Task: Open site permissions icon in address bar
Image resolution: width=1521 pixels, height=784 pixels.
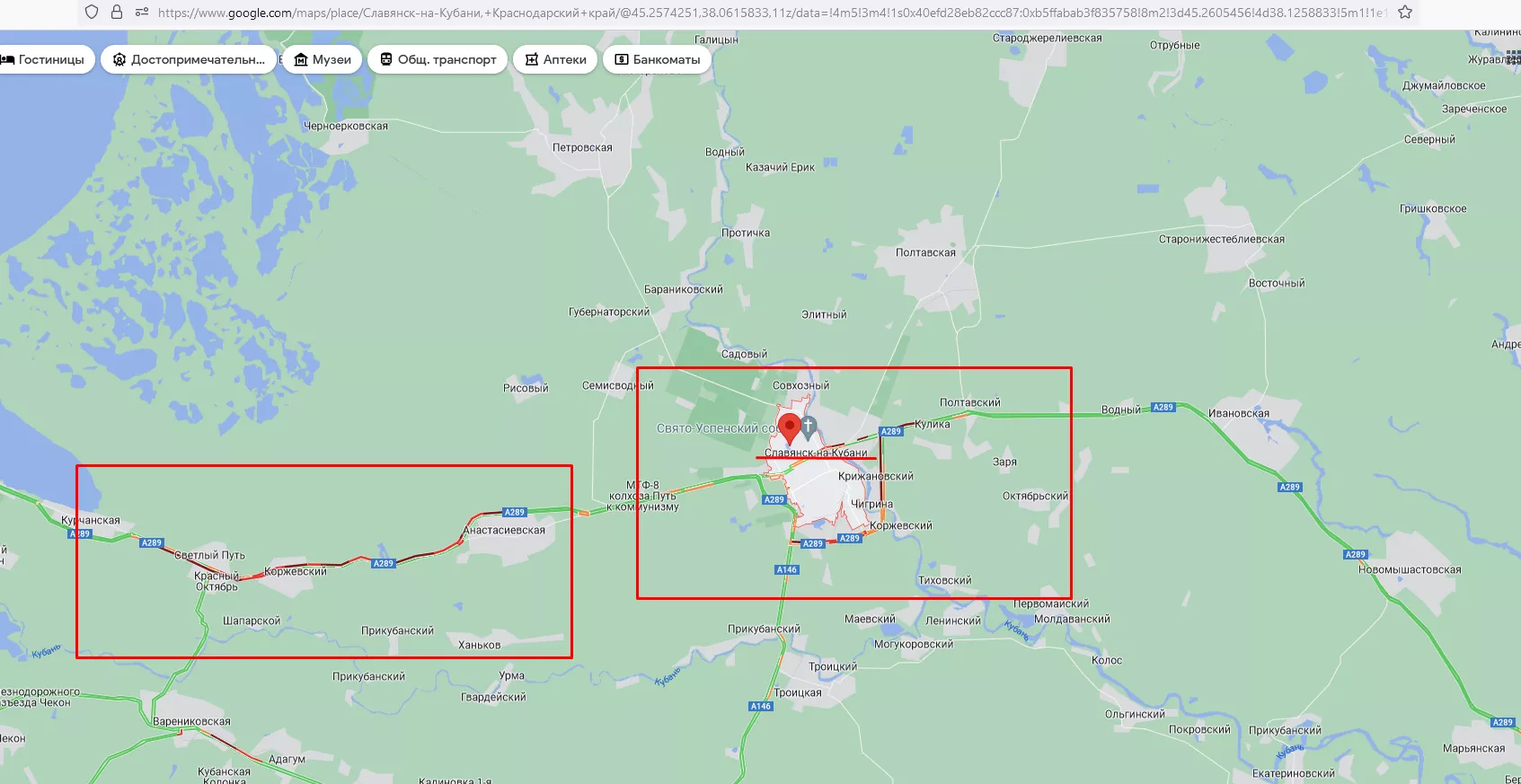Action: [141, 13]
